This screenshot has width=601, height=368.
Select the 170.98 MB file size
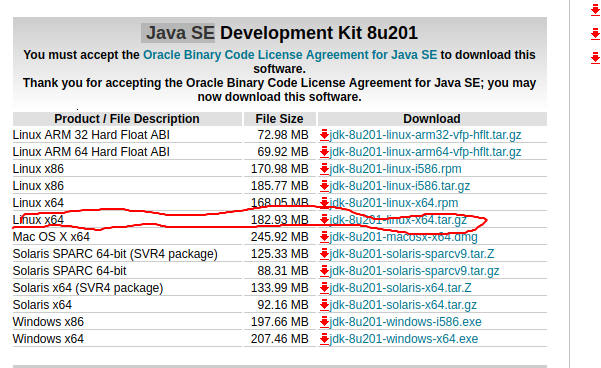point(280,169)
